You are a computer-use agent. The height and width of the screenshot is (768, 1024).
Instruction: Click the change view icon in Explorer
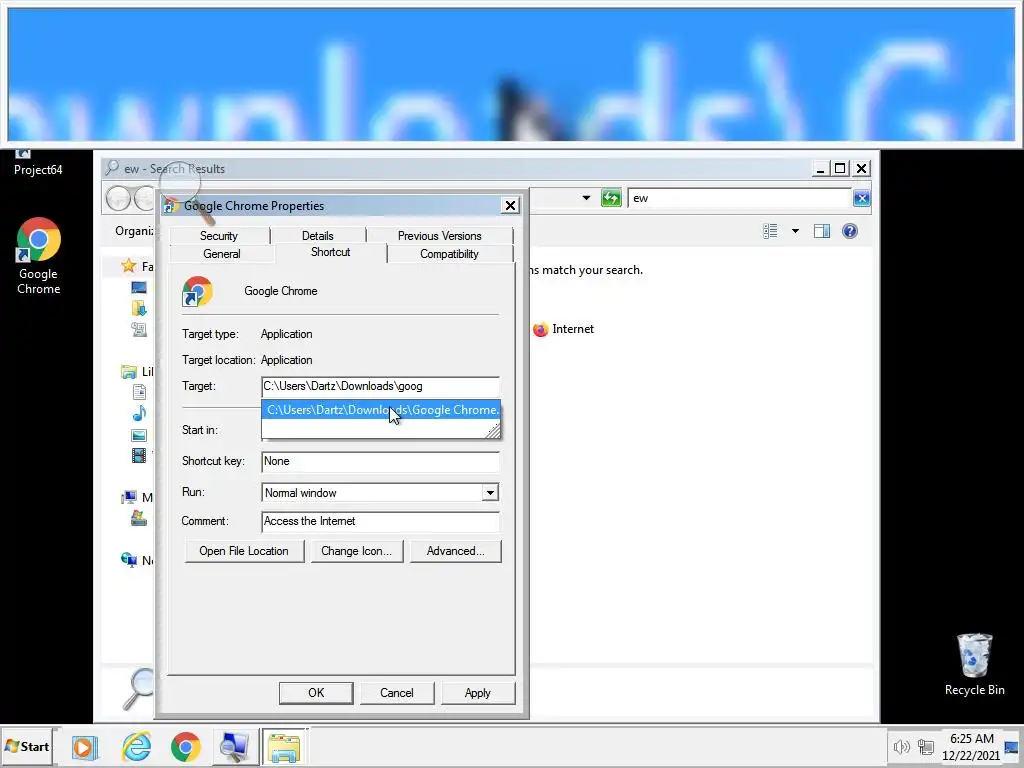pos(771,231)
